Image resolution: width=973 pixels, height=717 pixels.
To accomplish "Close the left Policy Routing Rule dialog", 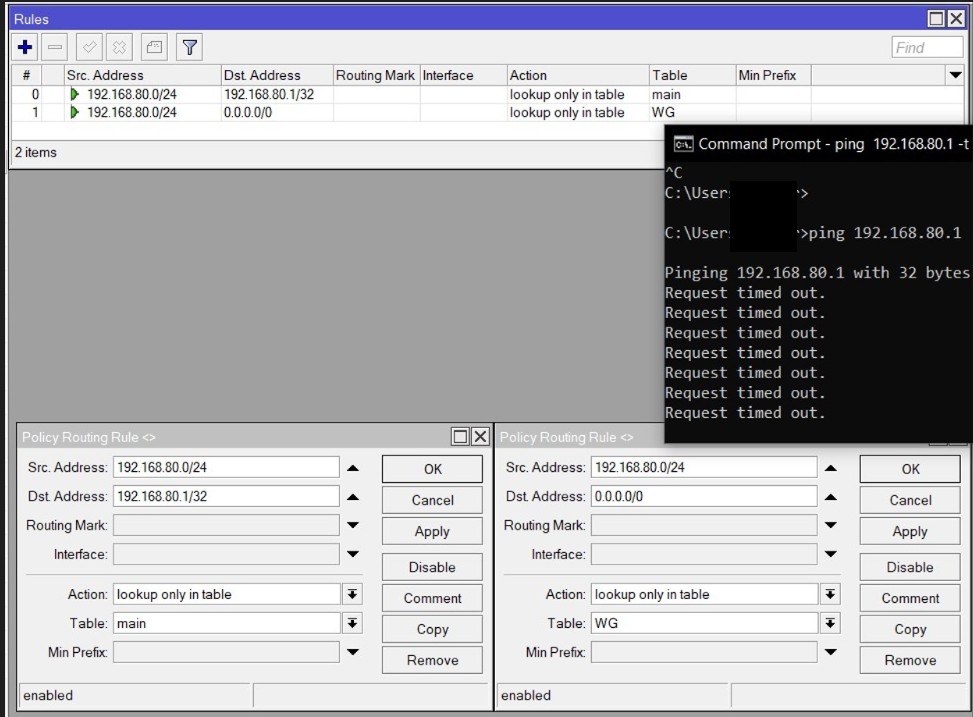I will [480, 436].
